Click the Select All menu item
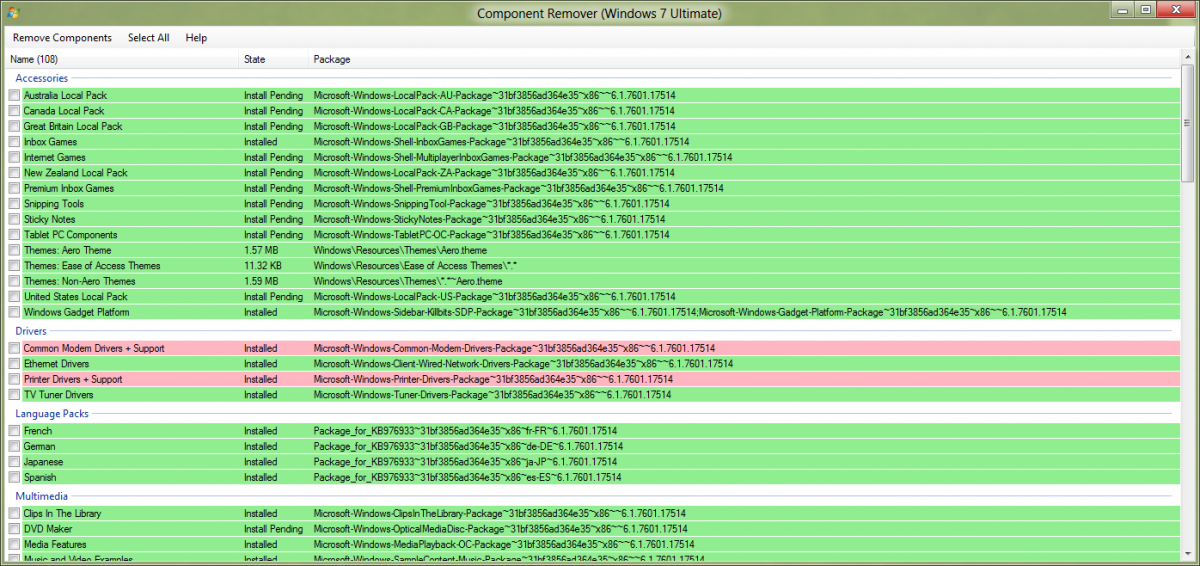 (148, 38)
